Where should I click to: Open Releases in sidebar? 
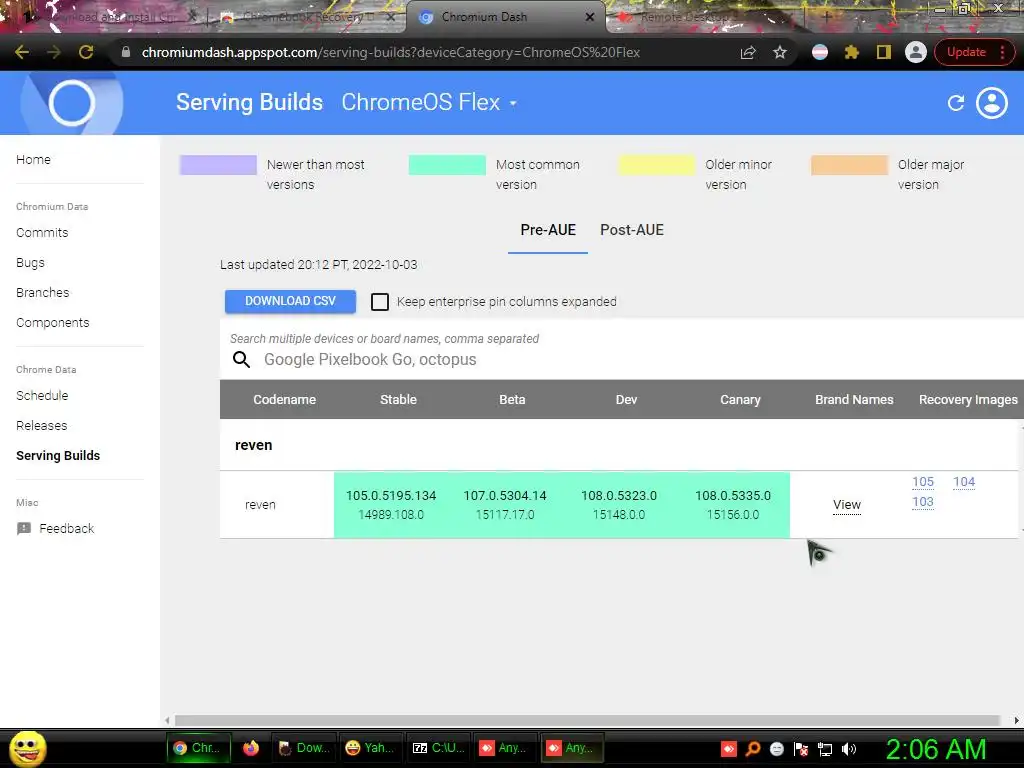[42, 425]
